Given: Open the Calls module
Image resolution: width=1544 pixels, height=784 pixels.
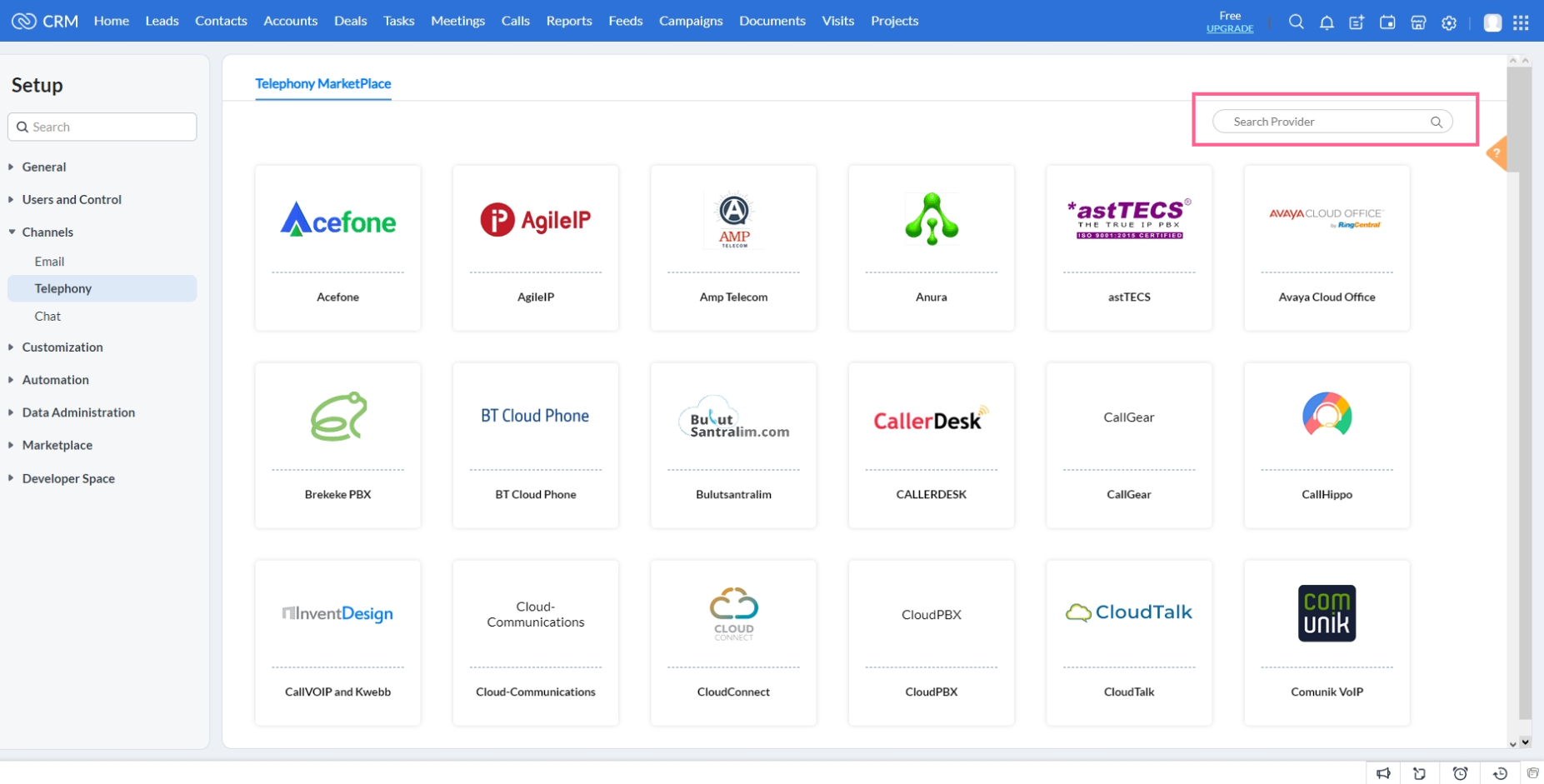Looking at the screenshot, I should pos(516,21).
